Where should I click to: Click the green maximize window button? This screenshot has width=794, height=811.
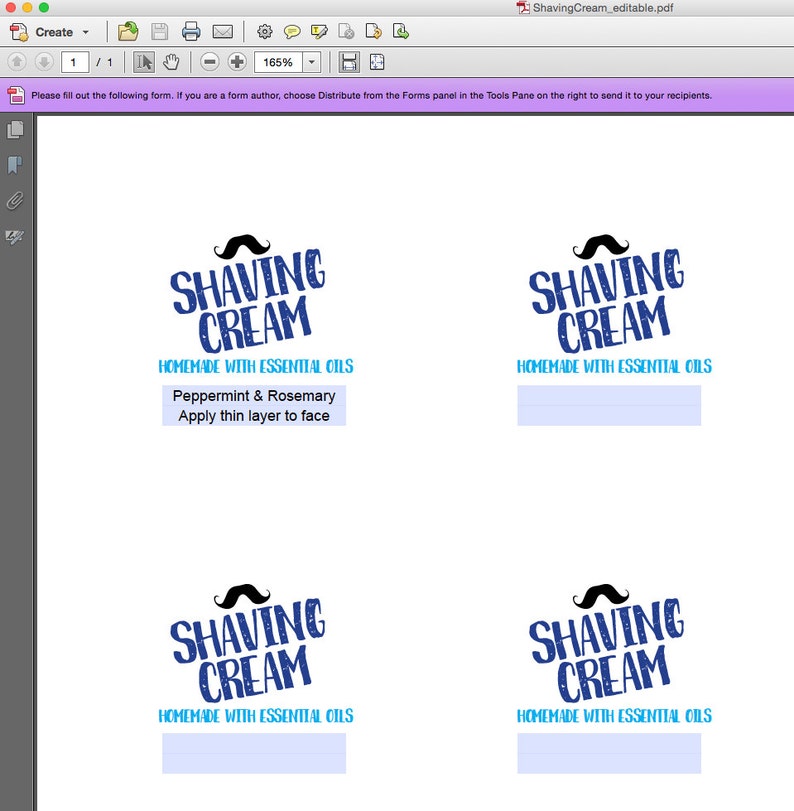(44, 7)
